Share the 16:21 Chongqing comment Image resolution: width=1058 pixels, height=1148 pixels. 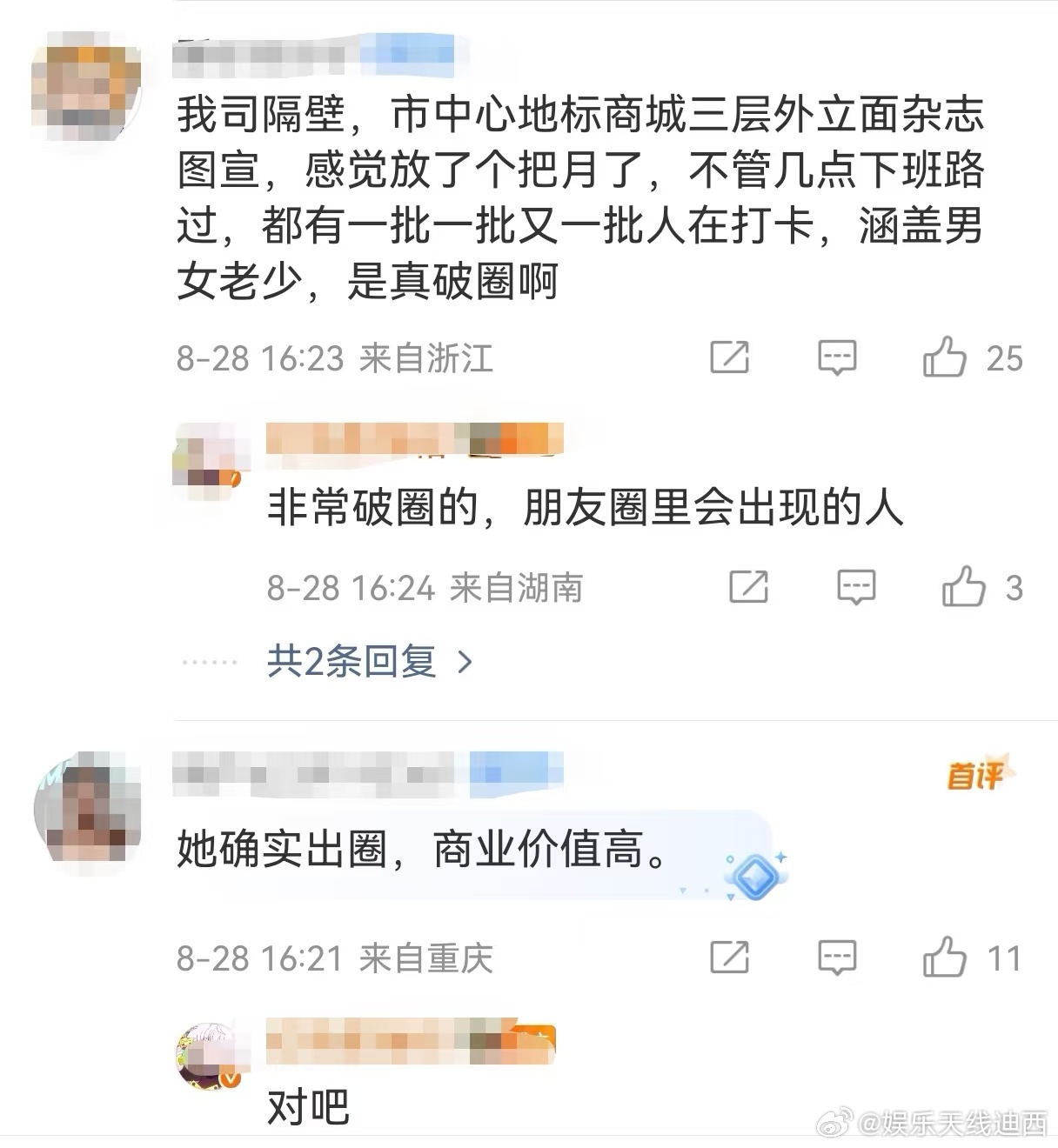tap(729, 957)
